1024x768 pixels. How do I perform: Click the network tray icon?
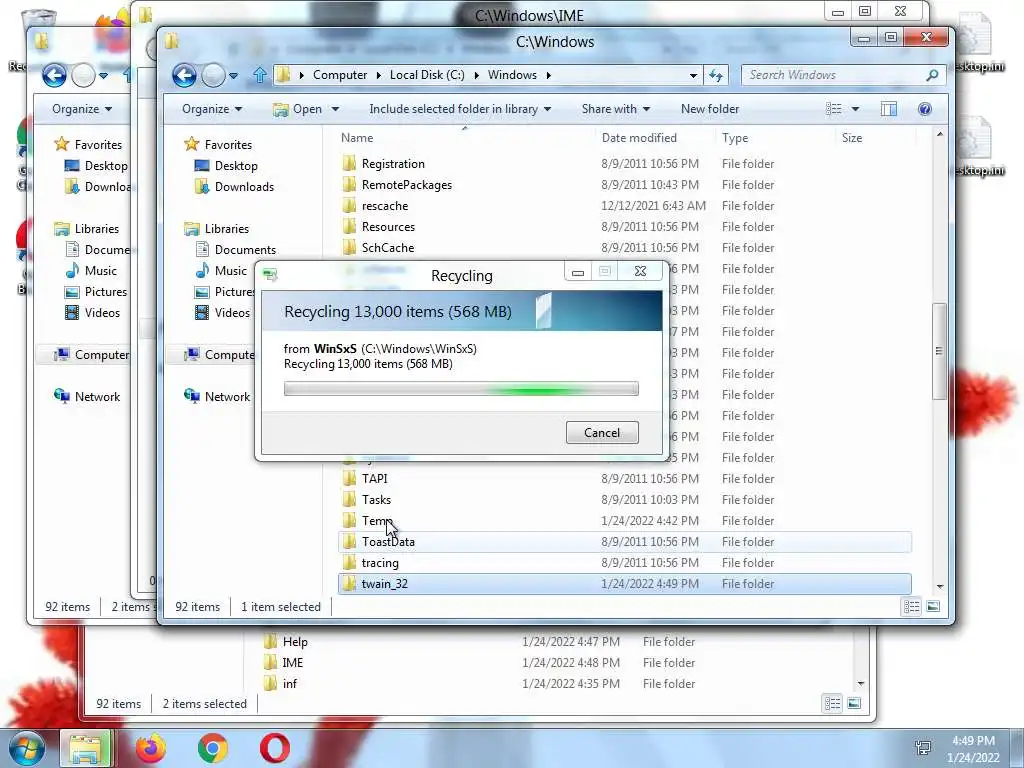[x=923, y=748]
